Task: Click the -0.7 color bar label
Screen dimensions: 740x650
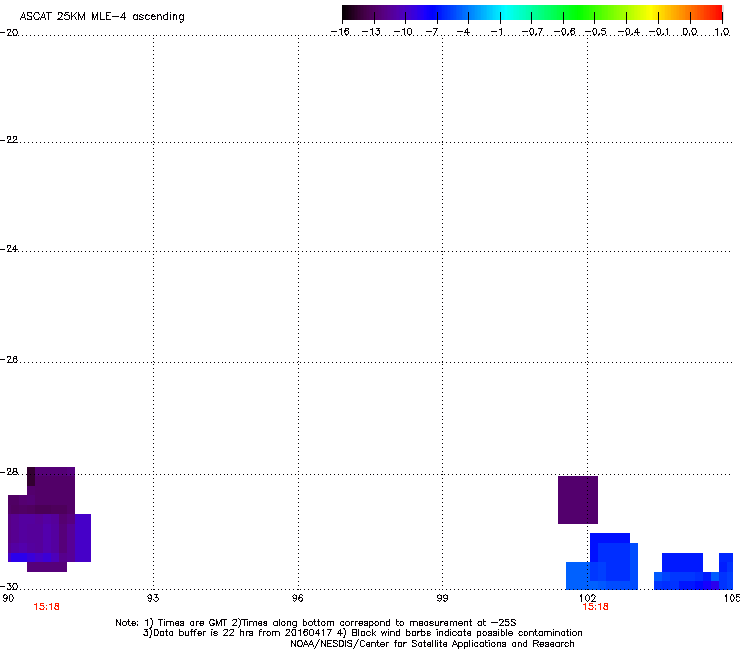Action: 532,32
